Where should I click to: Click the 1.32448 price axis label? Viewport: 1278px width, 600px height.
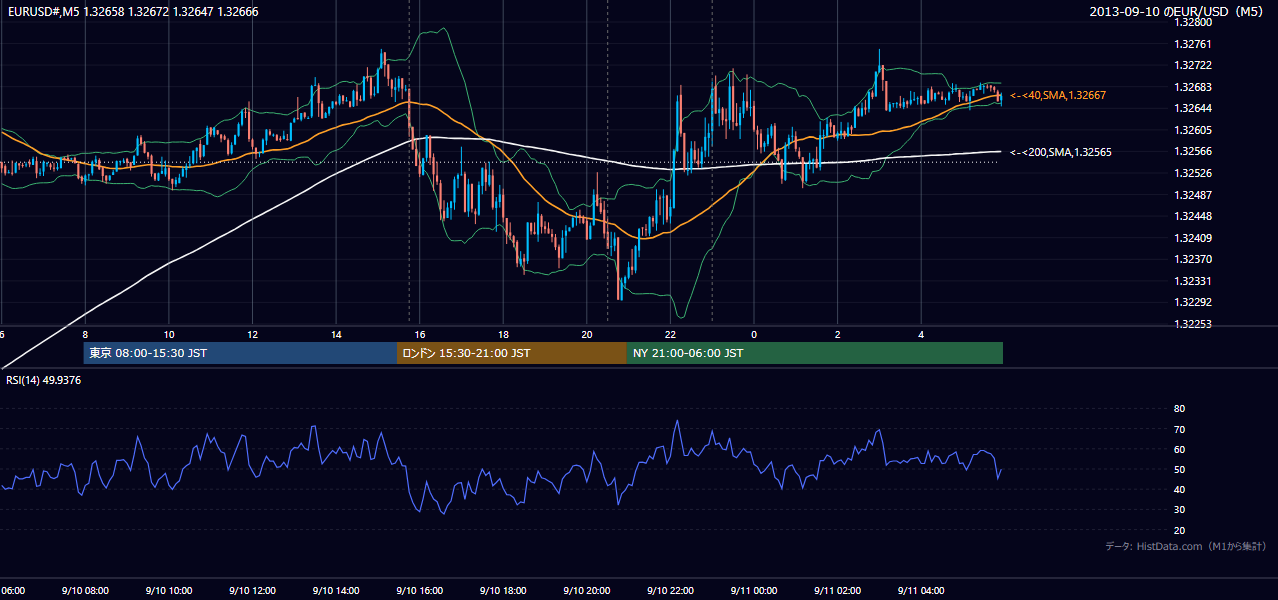1192,216
